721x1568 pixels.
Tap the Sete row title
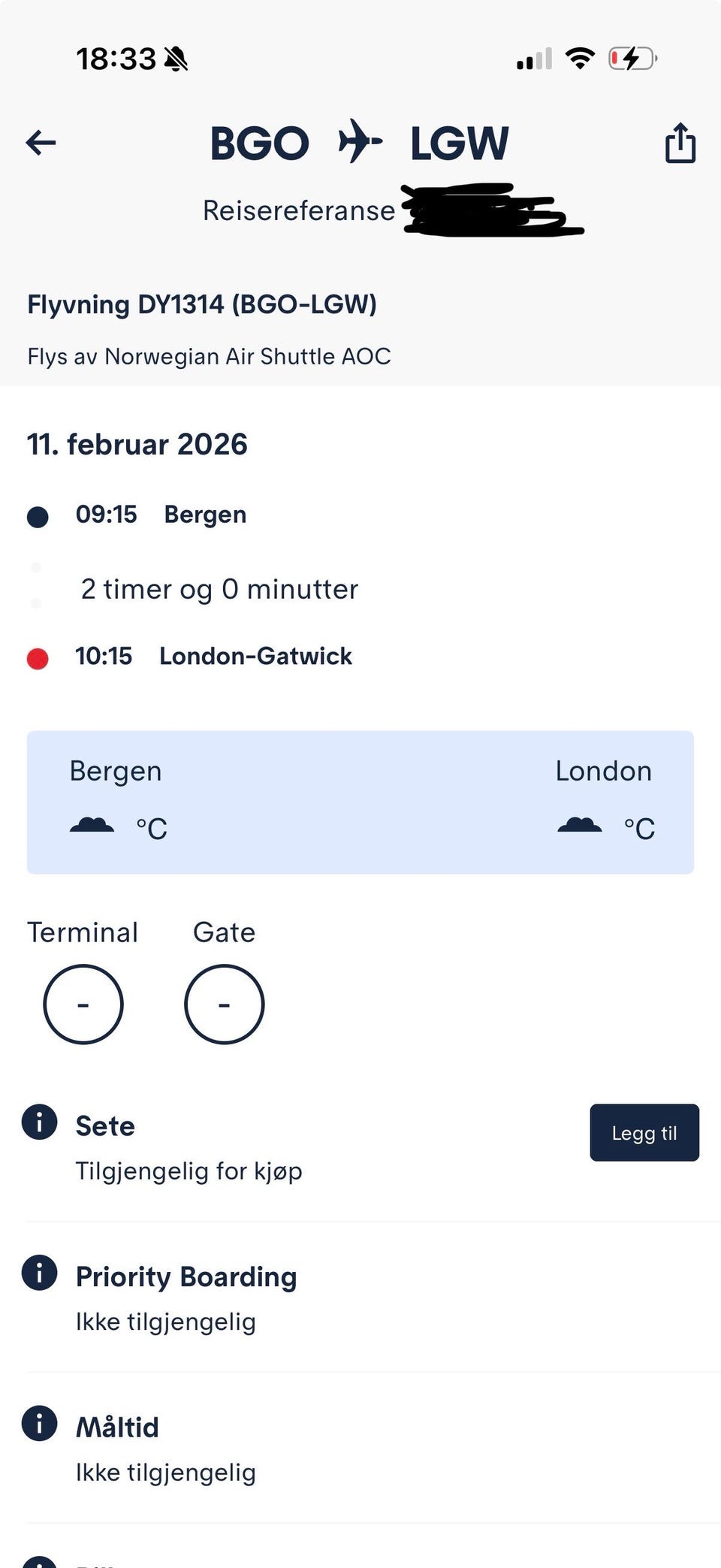[x=105, y=1126]
